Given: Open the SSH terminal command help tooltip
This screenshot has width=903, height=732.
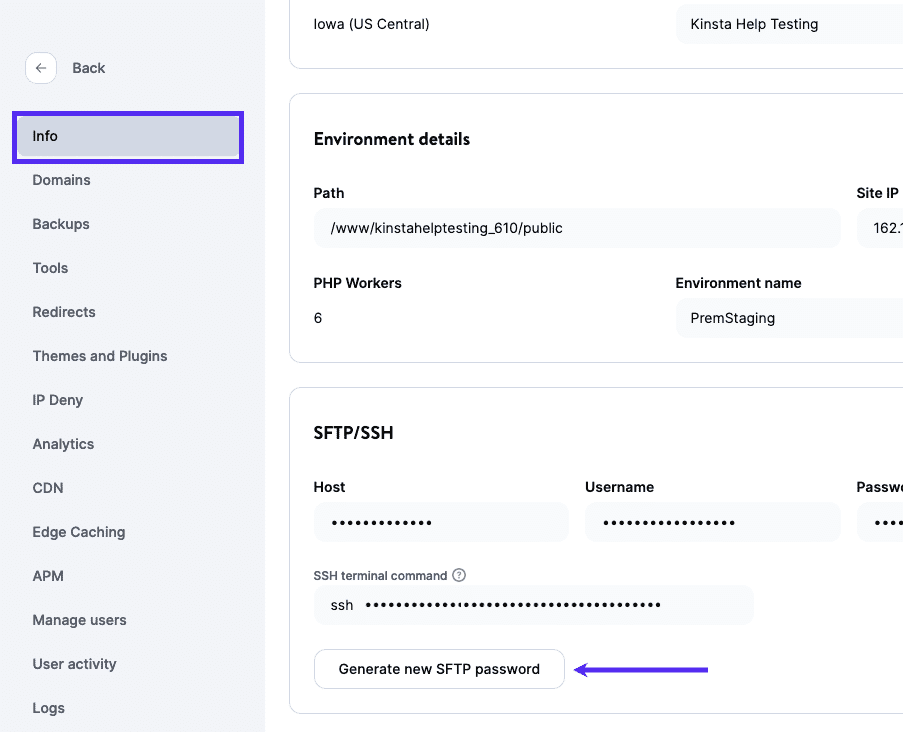Looking at the screenshot, I should pyautogui.click(x=458, y=575).
